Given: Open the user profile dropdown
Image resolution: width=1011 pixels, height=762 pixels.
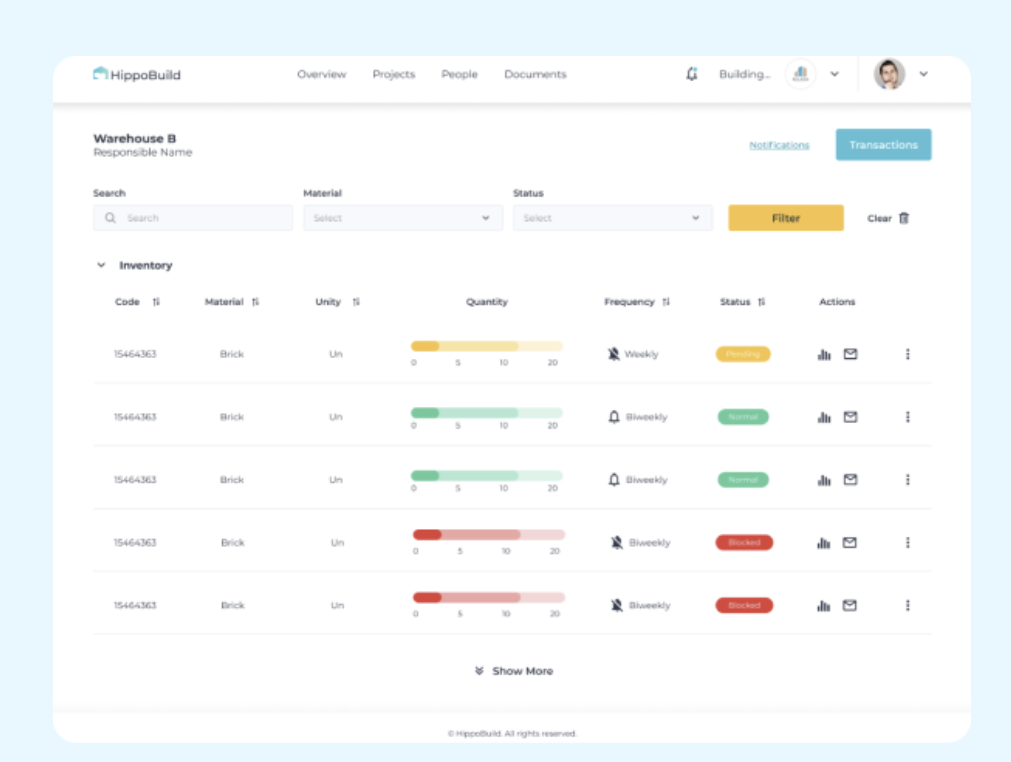Looking at the screenshot, I should click(x=923, y=73).
